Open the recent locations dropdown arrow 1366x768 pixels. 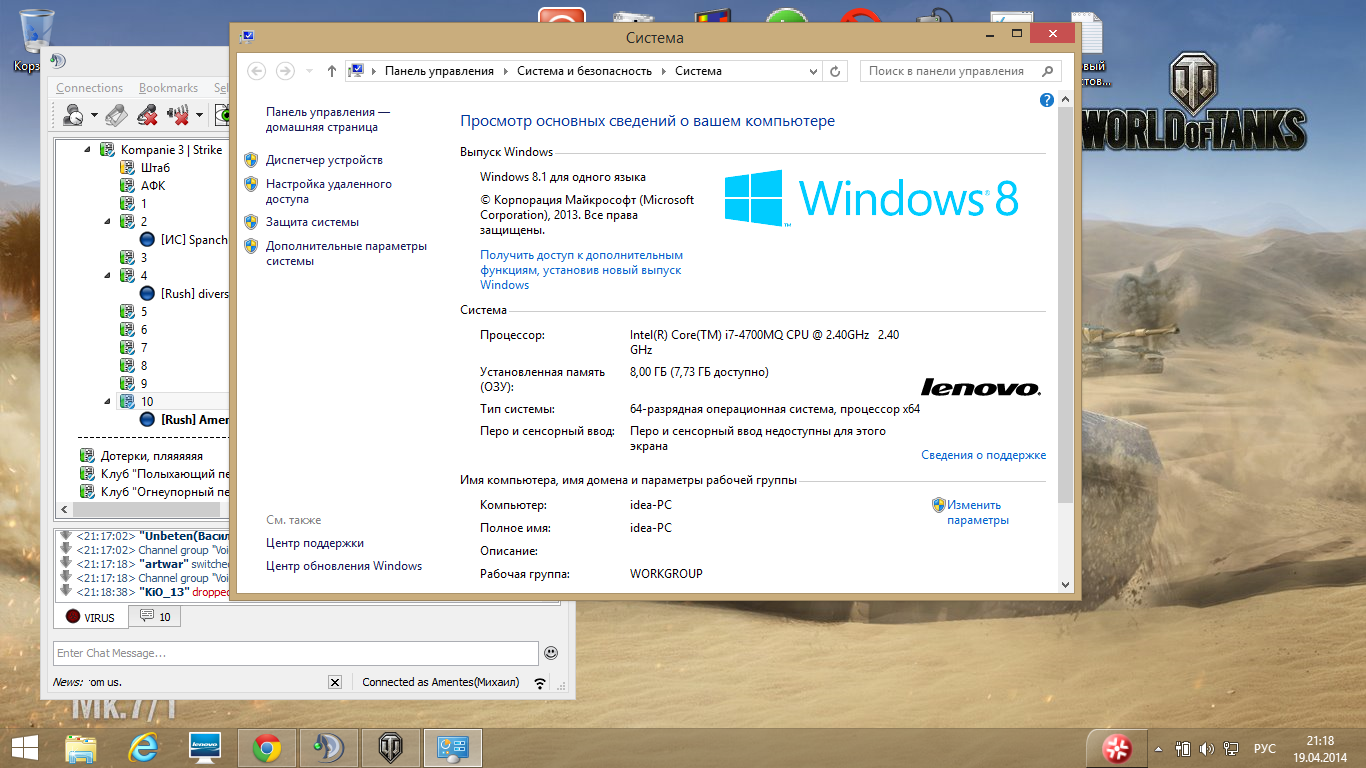click(x=308, y=71)
